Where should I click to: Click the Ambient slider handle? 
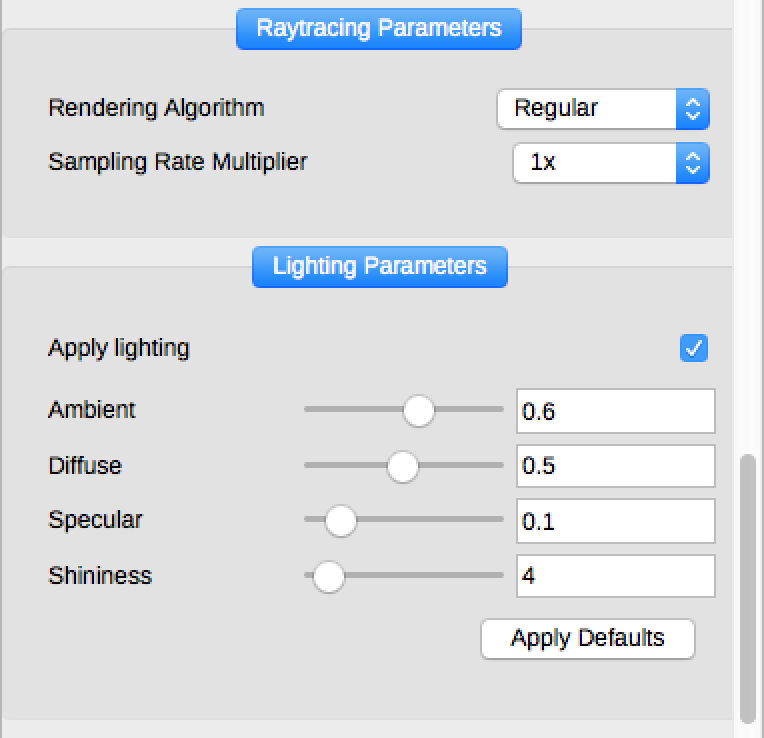point(418,410)
